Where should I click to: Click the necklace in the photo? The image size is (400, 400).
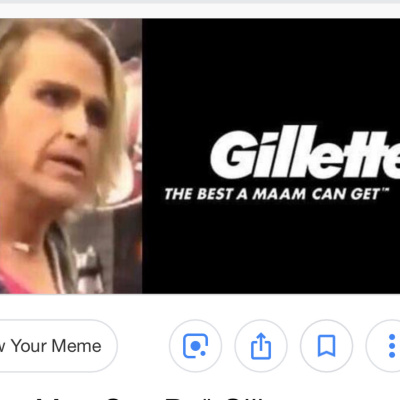click(23, 247)
